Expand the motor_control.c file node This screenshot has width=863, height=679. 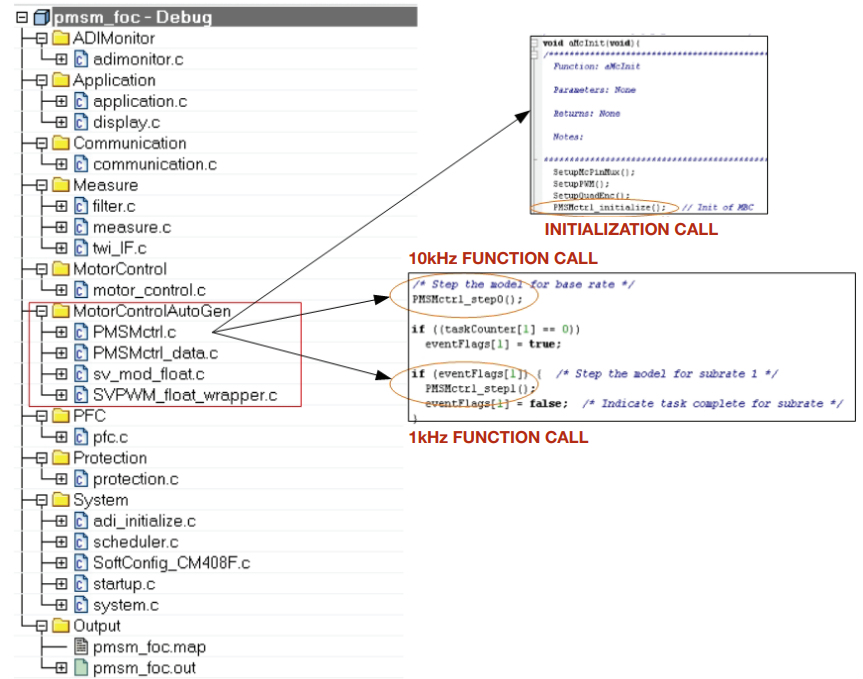pos(61,290)
